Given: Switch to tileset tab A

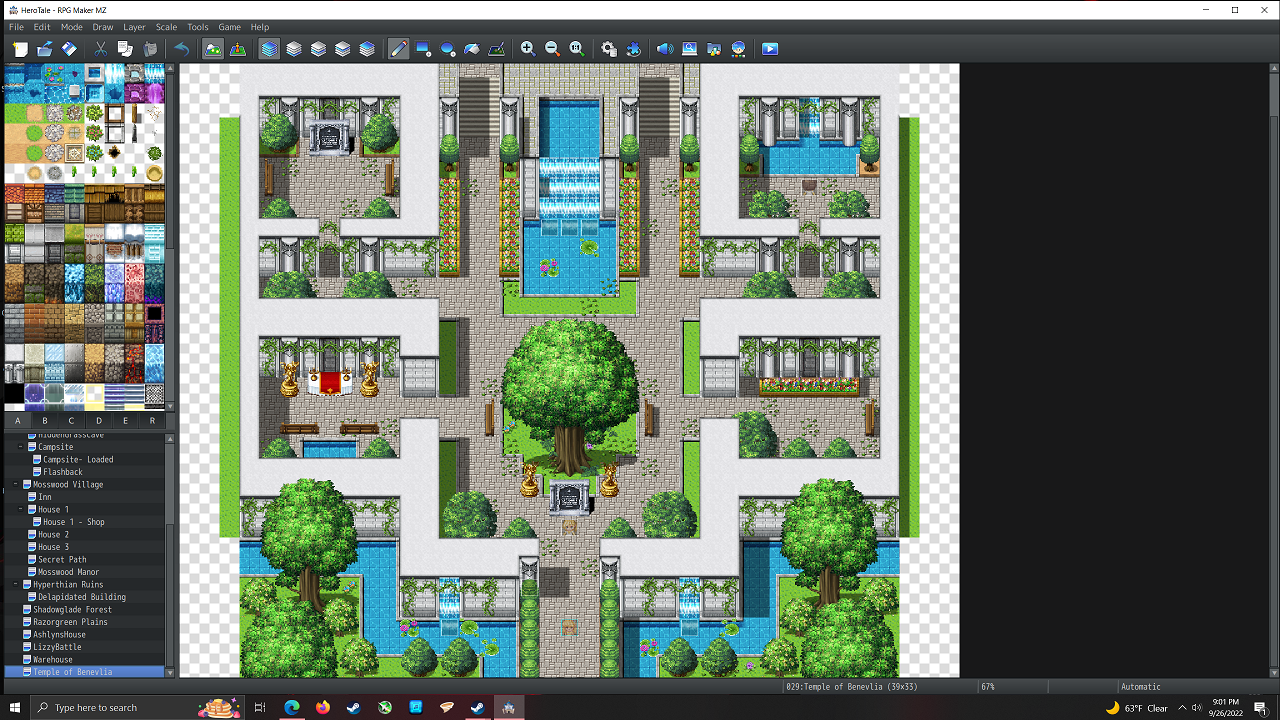Looking at the screenshot, I should point(18,421).
